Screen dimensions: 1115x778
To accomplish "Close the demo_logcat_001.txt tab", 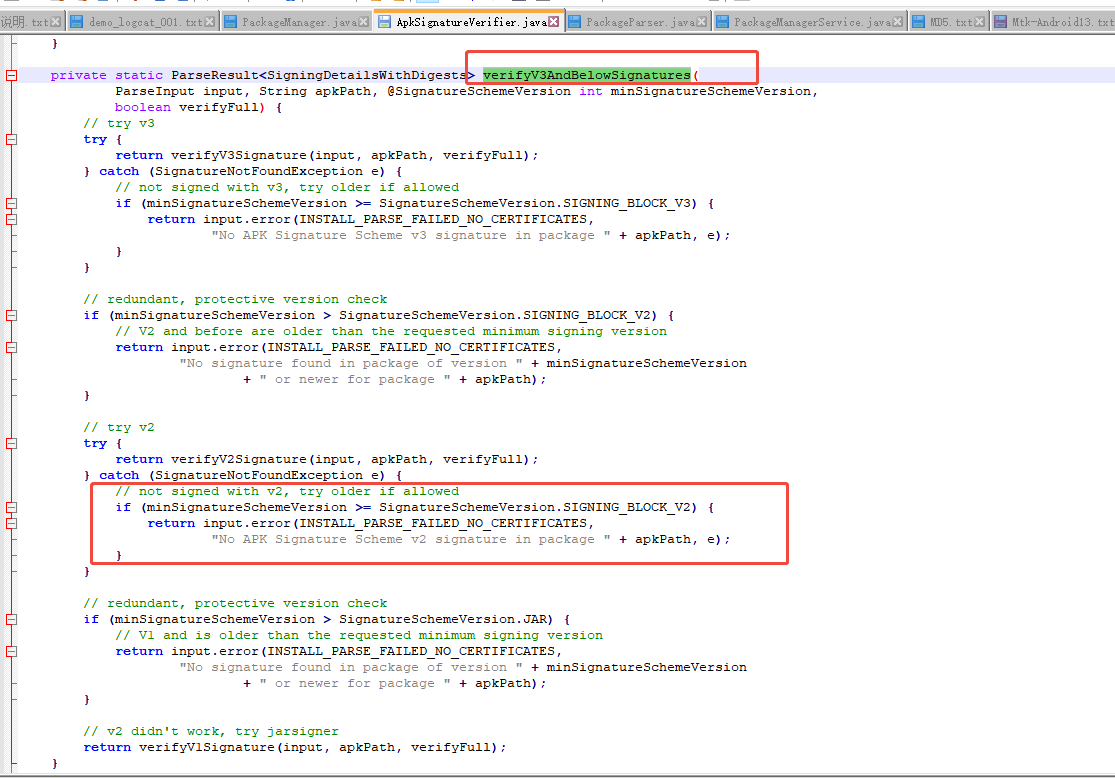I will 210,22.
